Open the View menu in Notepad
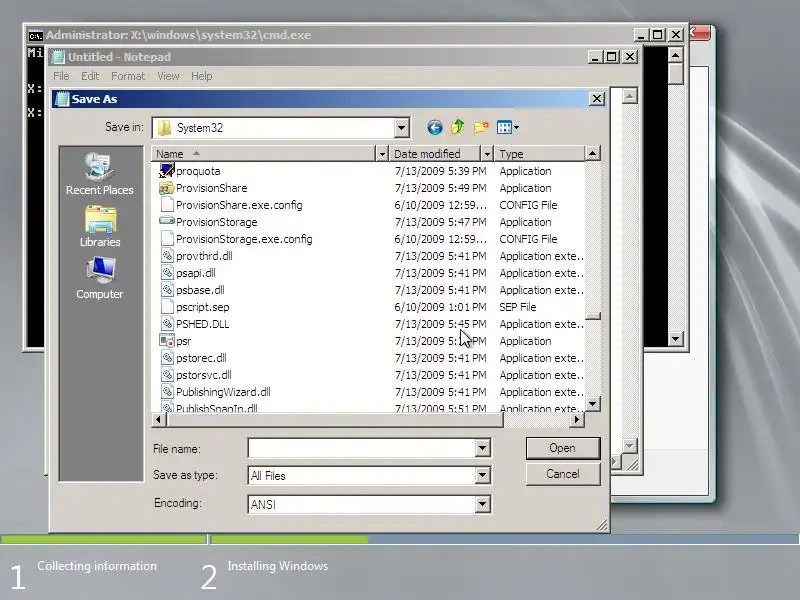800x600 pixels. coord(168,76)
